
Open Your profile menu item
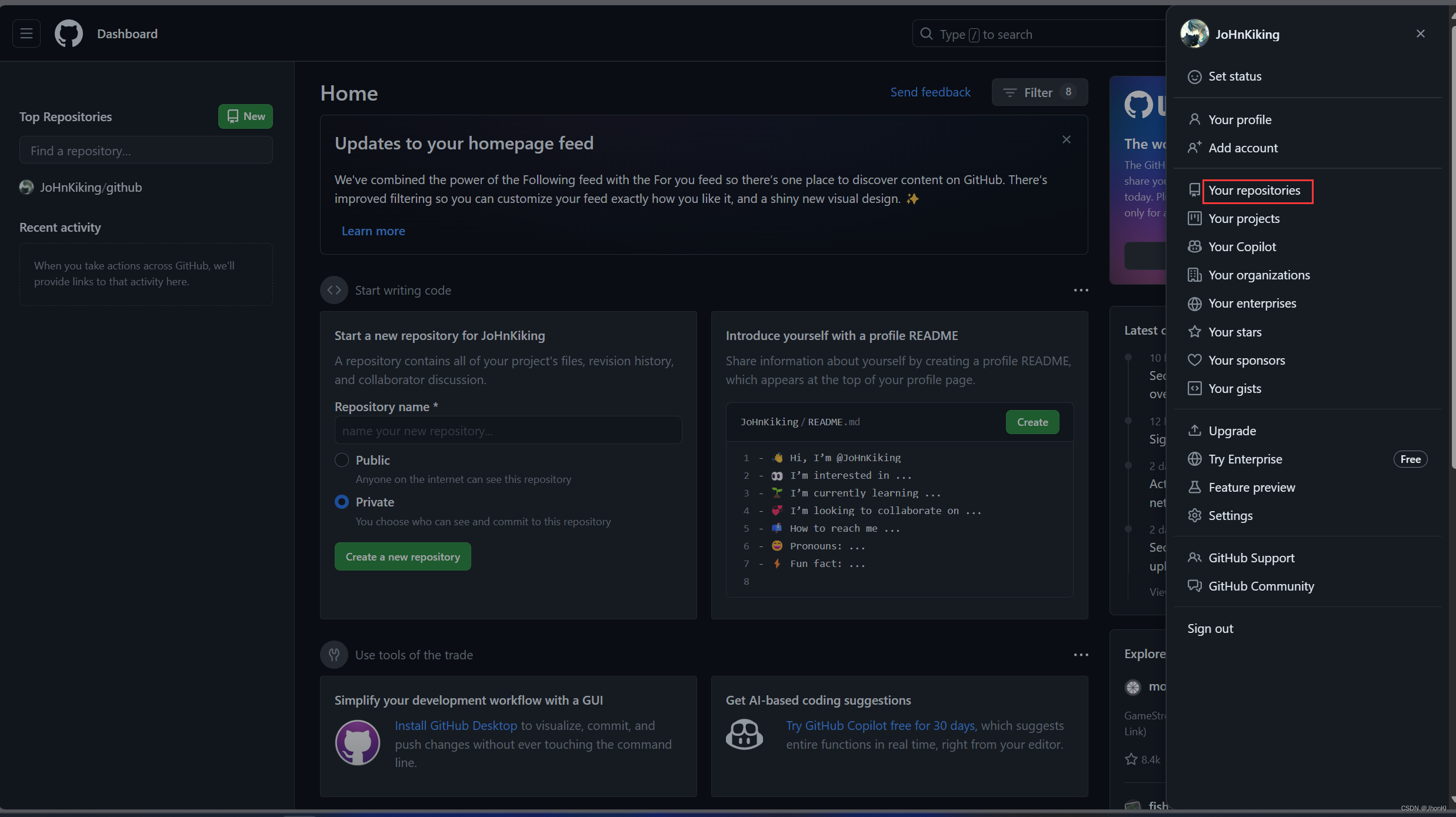coord(1307,119)
